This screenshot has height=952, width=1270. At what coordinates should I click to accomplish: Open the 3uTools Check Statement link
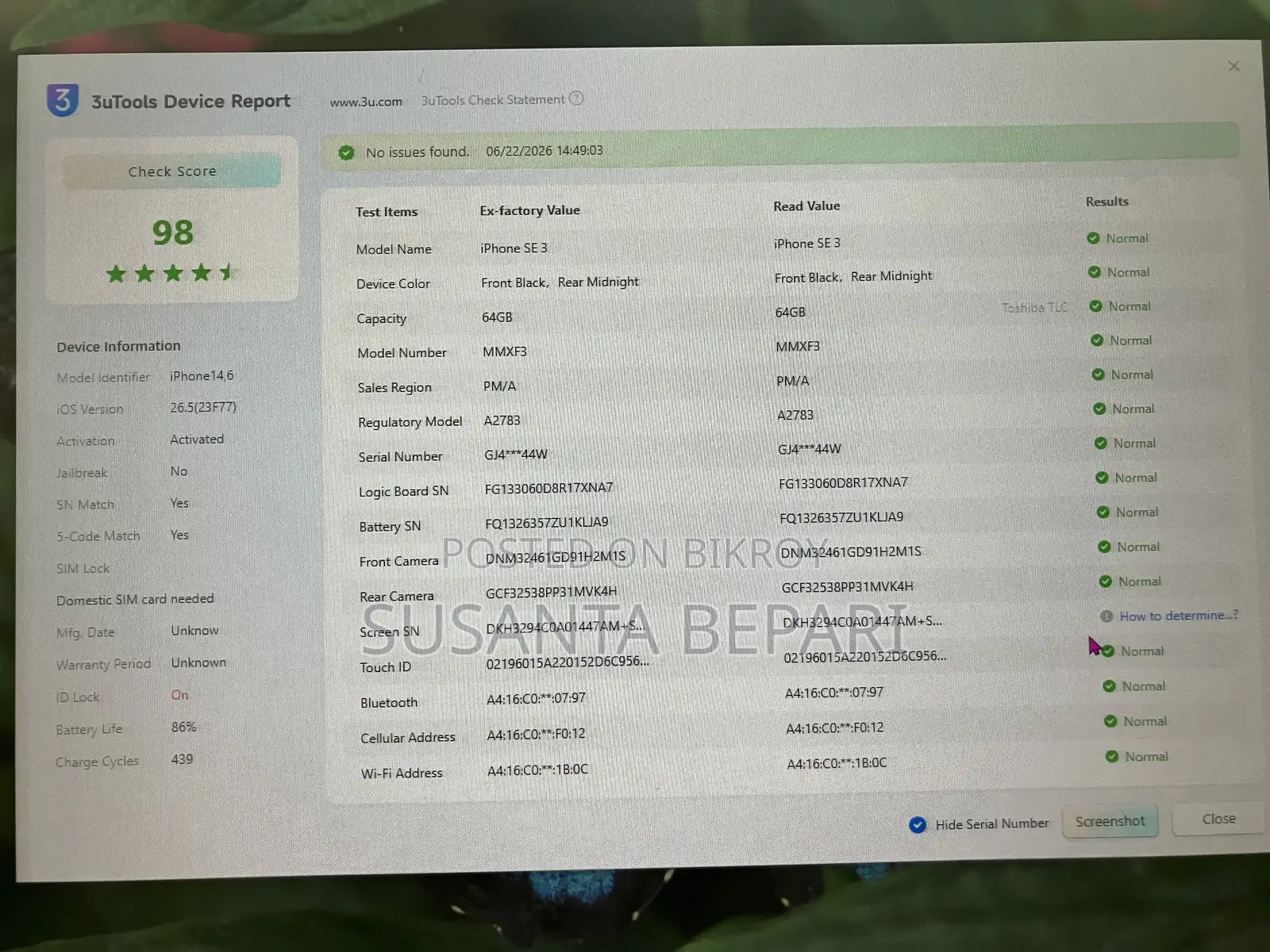click(x=493, y=100)
